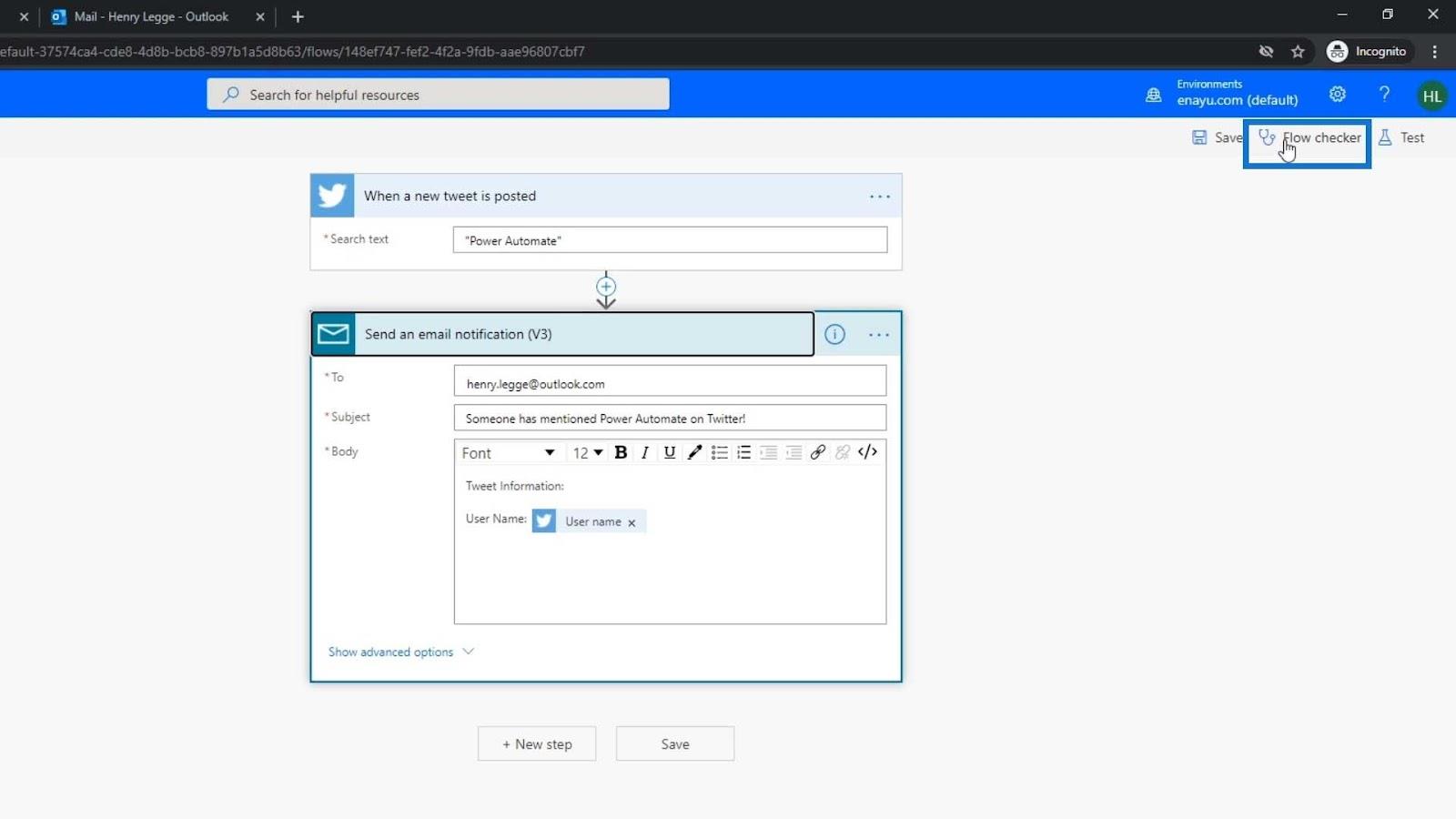Open the Flow checker
Image resolution: width=1456 pixels, height=819 pixels.
click(x=1309, y=138)
